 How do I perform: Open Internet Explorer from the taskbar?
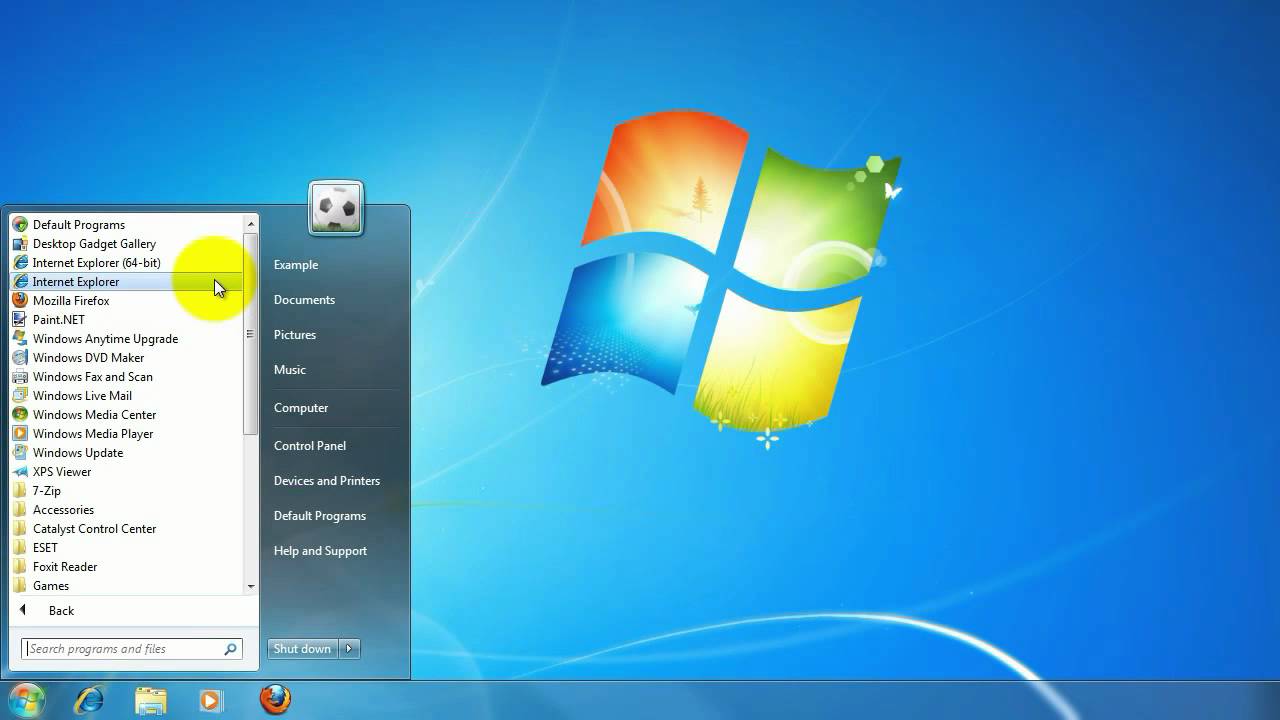89,700
